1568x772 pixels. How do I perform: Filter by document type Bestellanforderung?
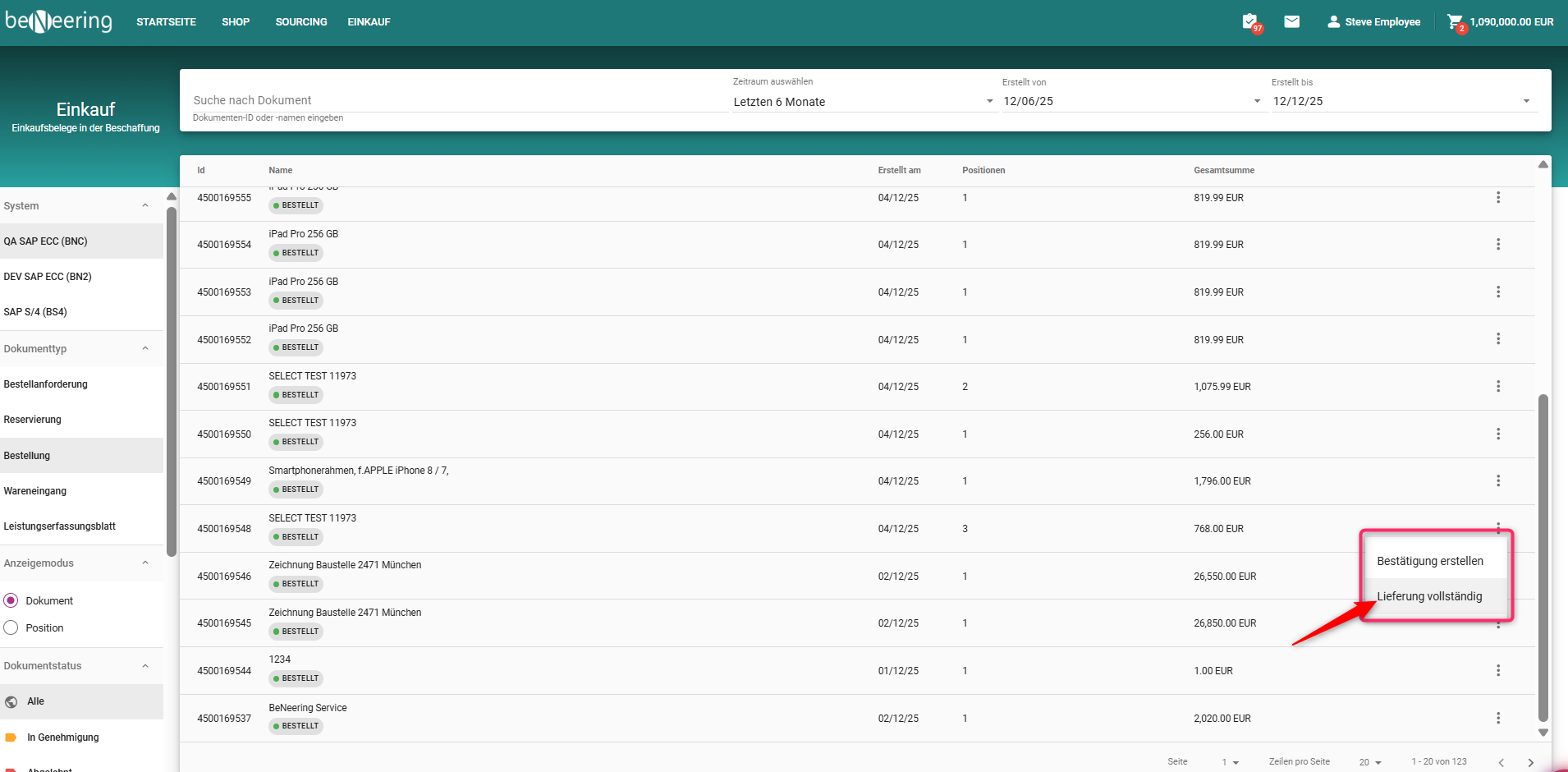81,384
